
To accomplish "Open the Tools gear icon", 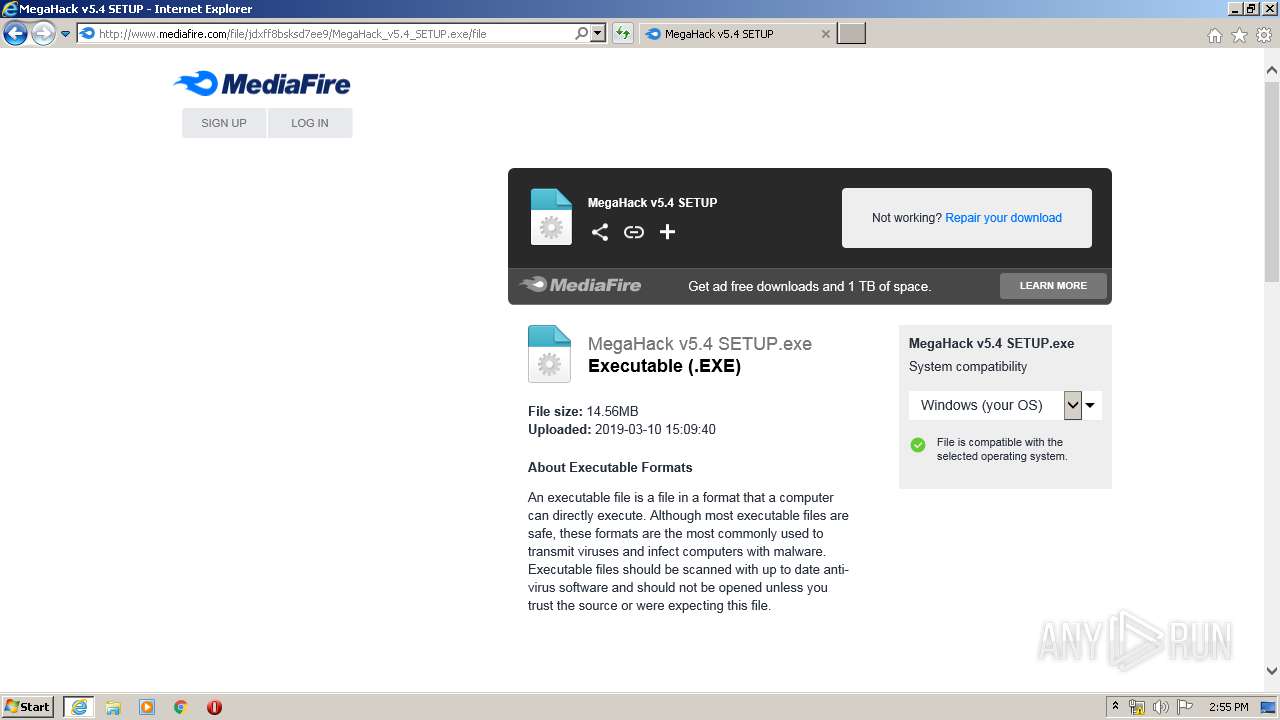I will 1265,35.
